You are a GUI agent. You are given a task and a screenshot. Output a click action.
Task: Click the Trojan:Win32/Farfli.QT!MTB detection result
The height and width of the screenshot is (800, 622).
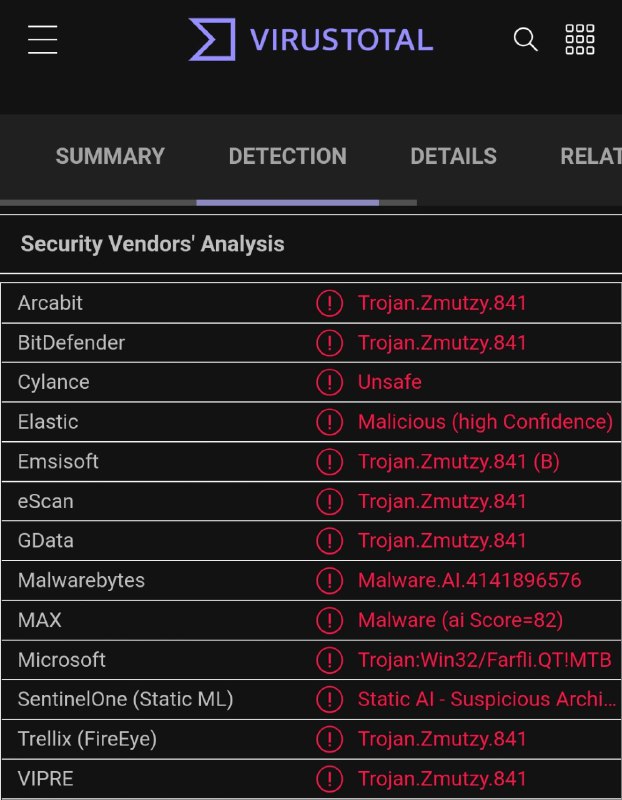(484, 660)
